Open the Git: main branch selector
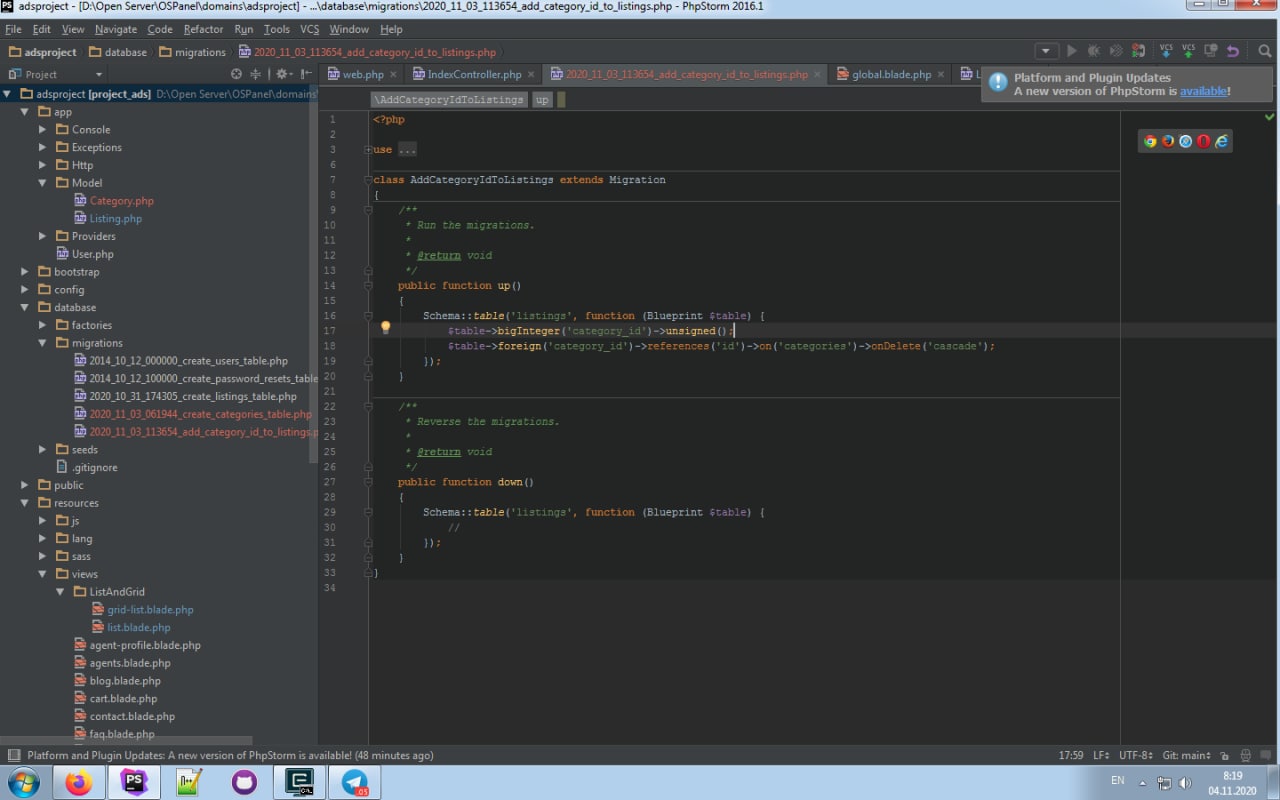 (1187, 755)
